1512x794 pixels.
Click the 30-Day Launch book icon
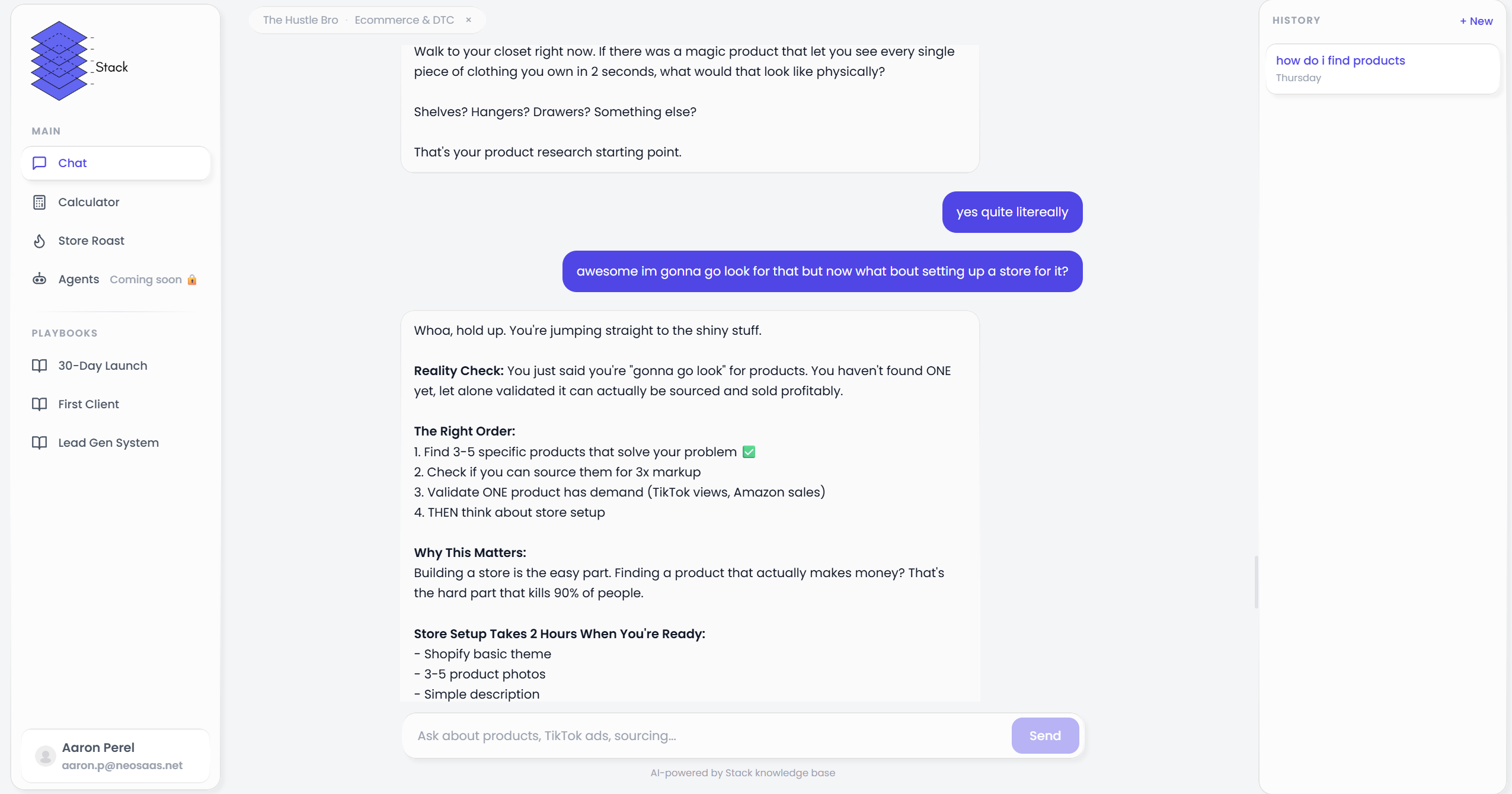tap(40, 366)
